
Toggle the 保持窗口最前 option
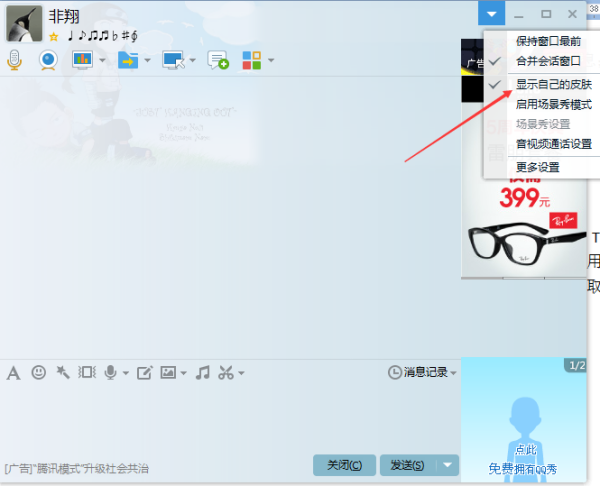(547, 41)
